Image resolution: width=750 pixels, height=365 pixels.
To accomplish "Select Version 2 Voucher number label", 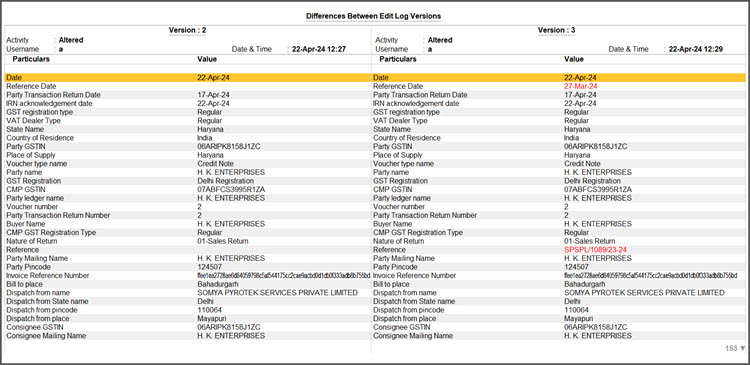I will pyautogui.click(x=32, y=207).
